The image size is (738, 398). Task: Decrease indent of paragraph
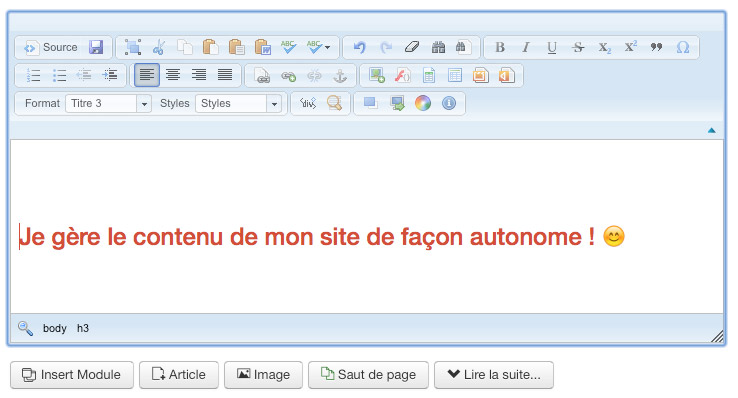click(84, 75)
